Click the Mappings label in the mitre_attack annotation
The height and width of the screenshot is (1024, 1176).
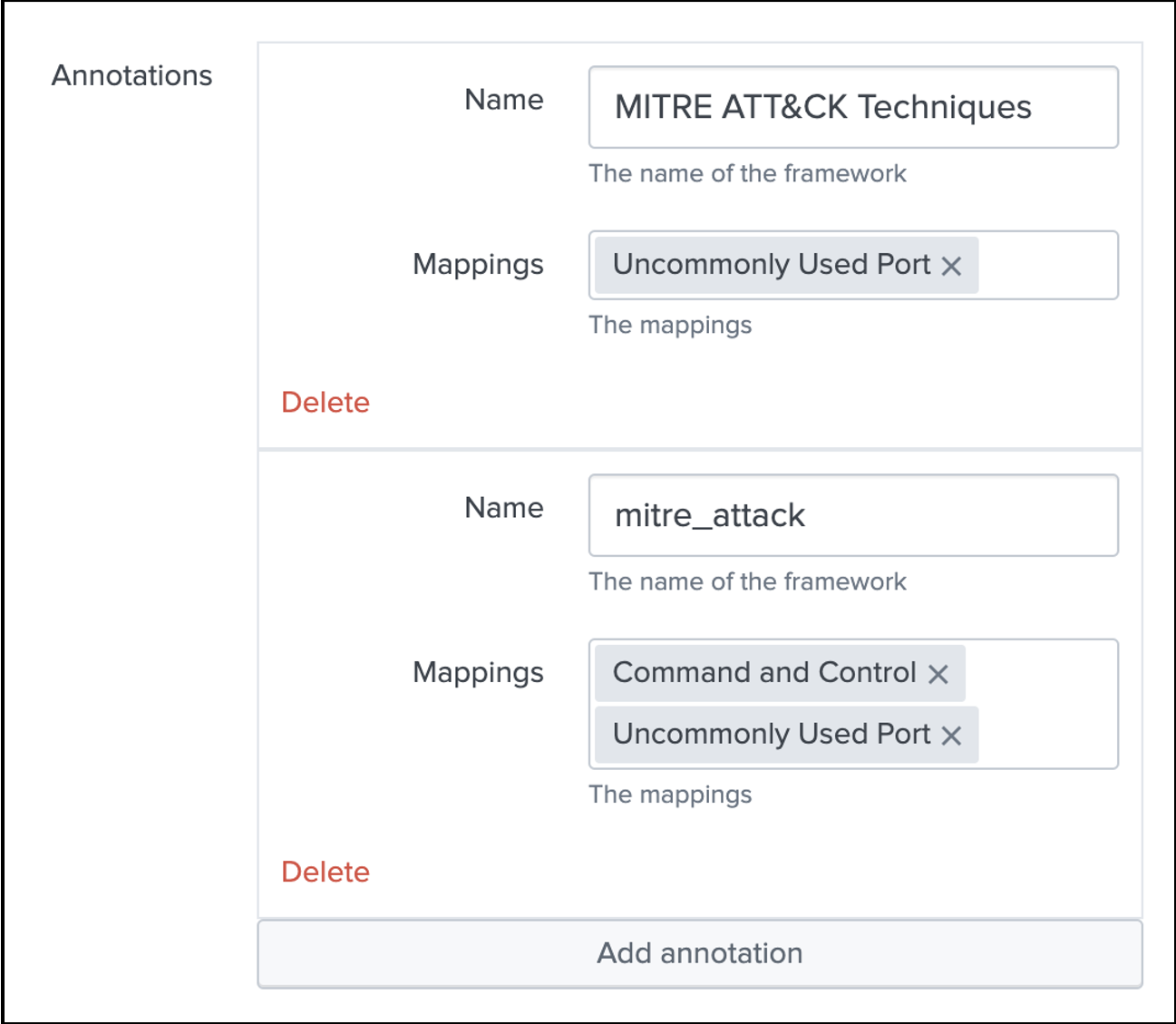click(x=478, y=673)
